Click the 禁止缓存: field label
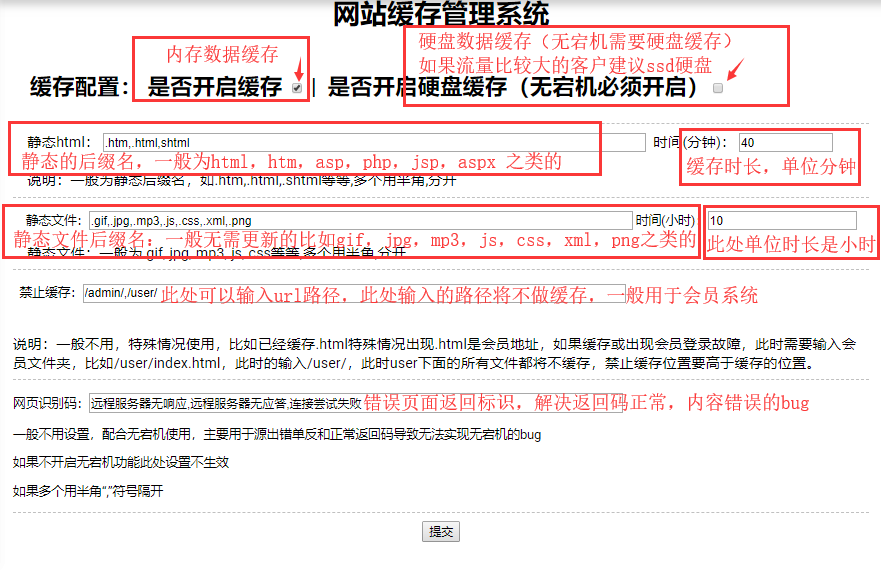Viewport: 881px width, 575px height. point(47,293)
